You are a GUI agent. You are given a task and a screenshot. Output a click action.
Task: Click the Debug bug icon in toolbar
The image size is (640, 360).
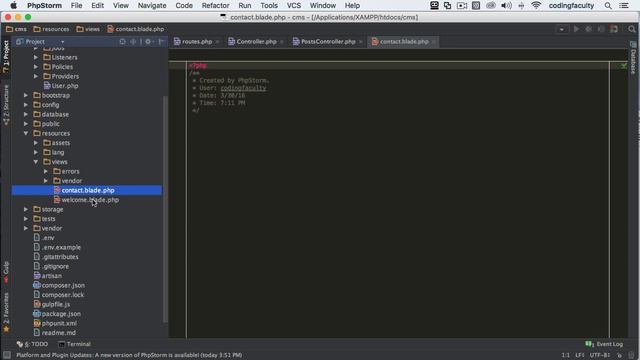588,29
